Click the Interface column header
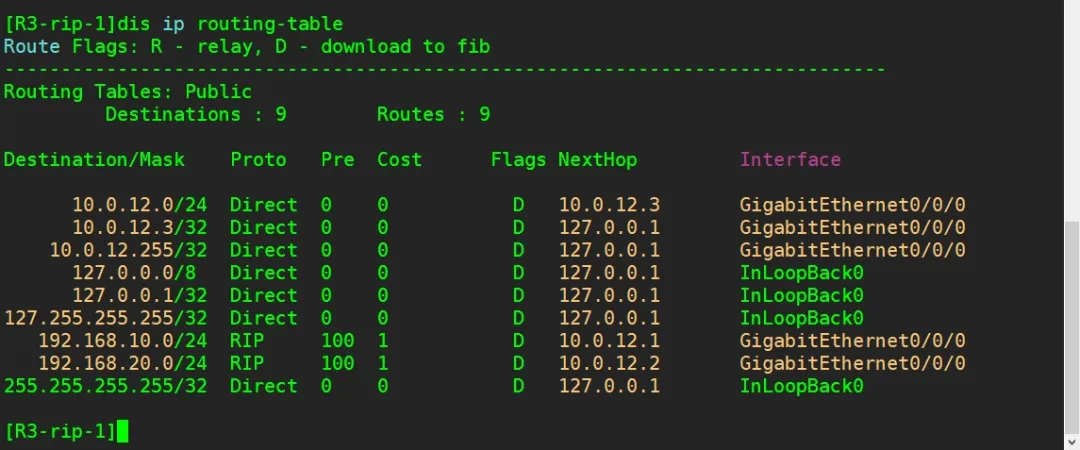1080x450 pixels. (790, 159)
